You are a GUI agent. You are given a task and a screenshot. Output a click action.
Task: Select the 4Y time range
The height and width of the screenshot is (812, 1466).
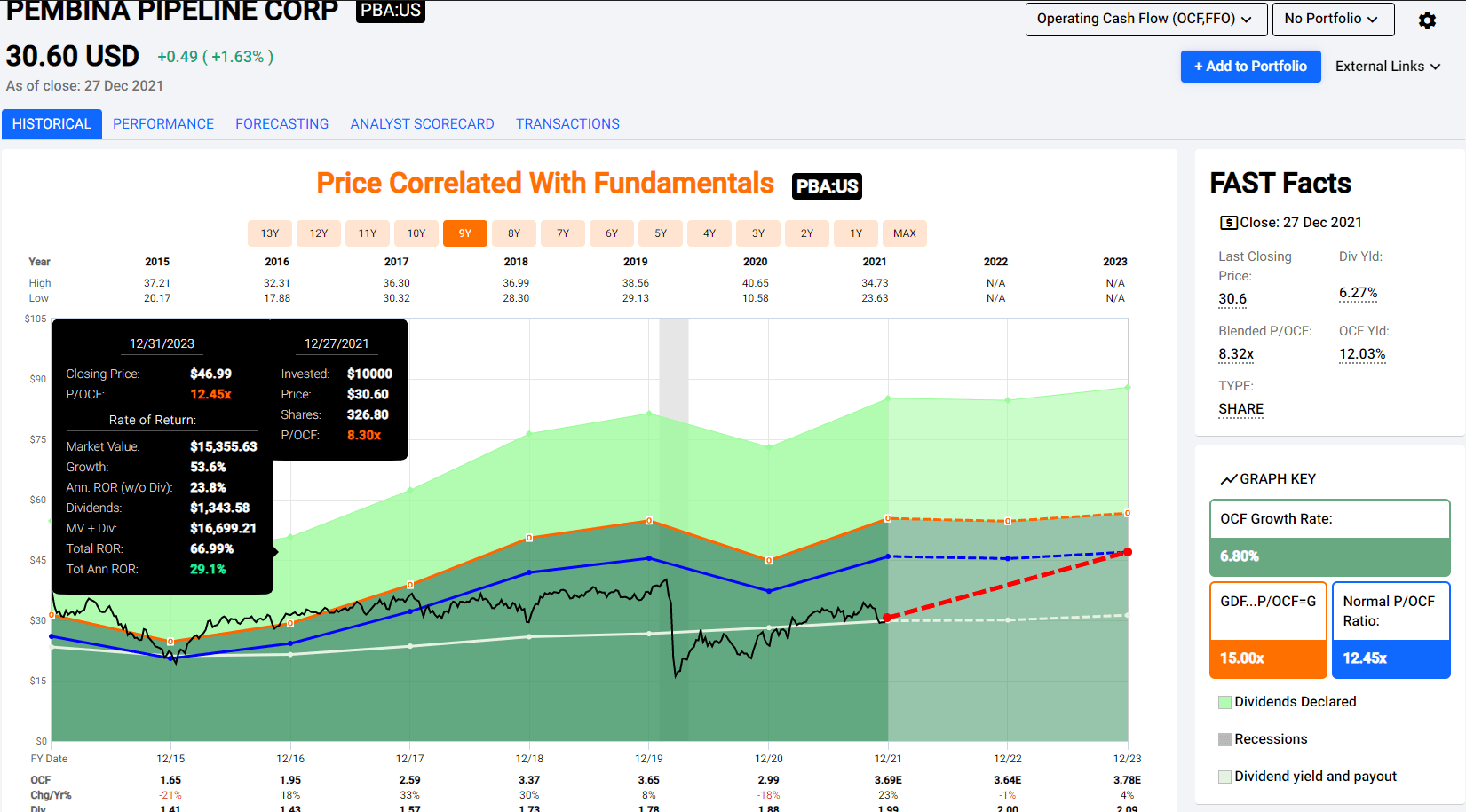[x=709, y=233]
